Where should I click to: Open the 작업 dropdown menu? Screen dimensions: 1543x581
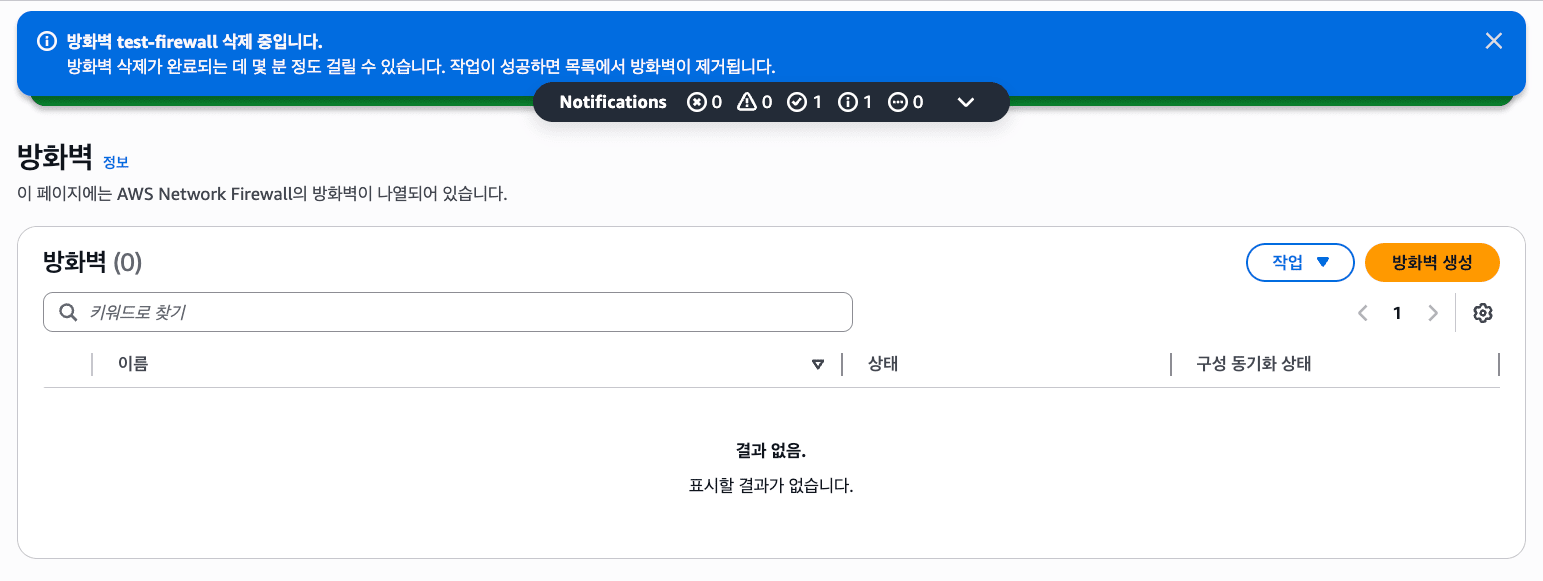pyautogui.click(x=1299, y=262)
